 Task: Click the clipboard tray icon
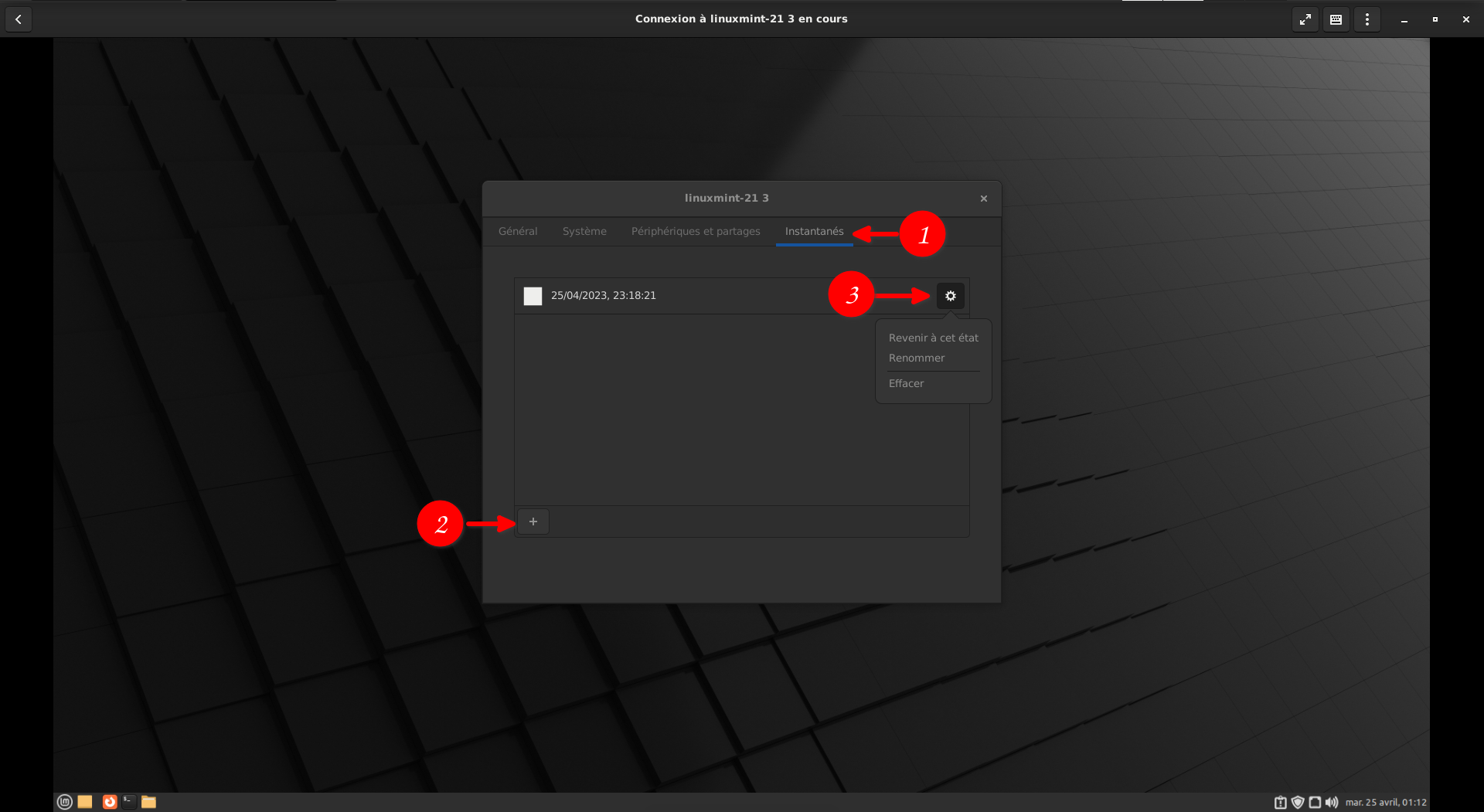pos(1281,803)
